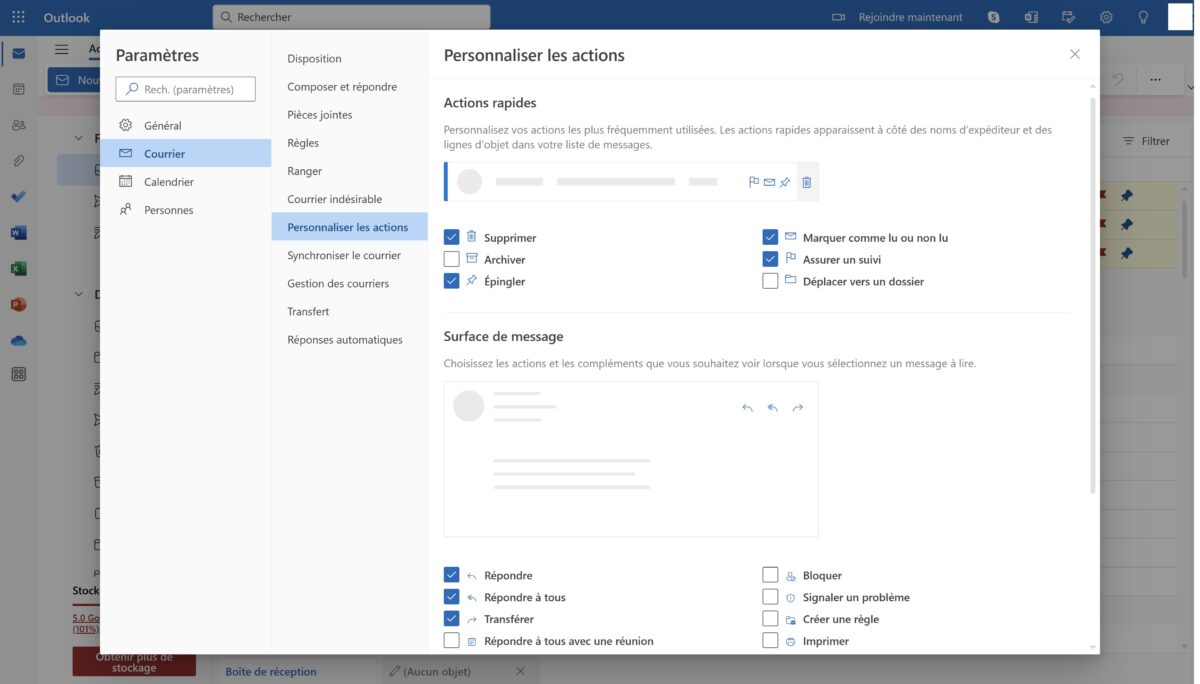Click Rejoindre maintenant in top bar
This screenshot has width=1200, height=684.
[x=910, y=17]
